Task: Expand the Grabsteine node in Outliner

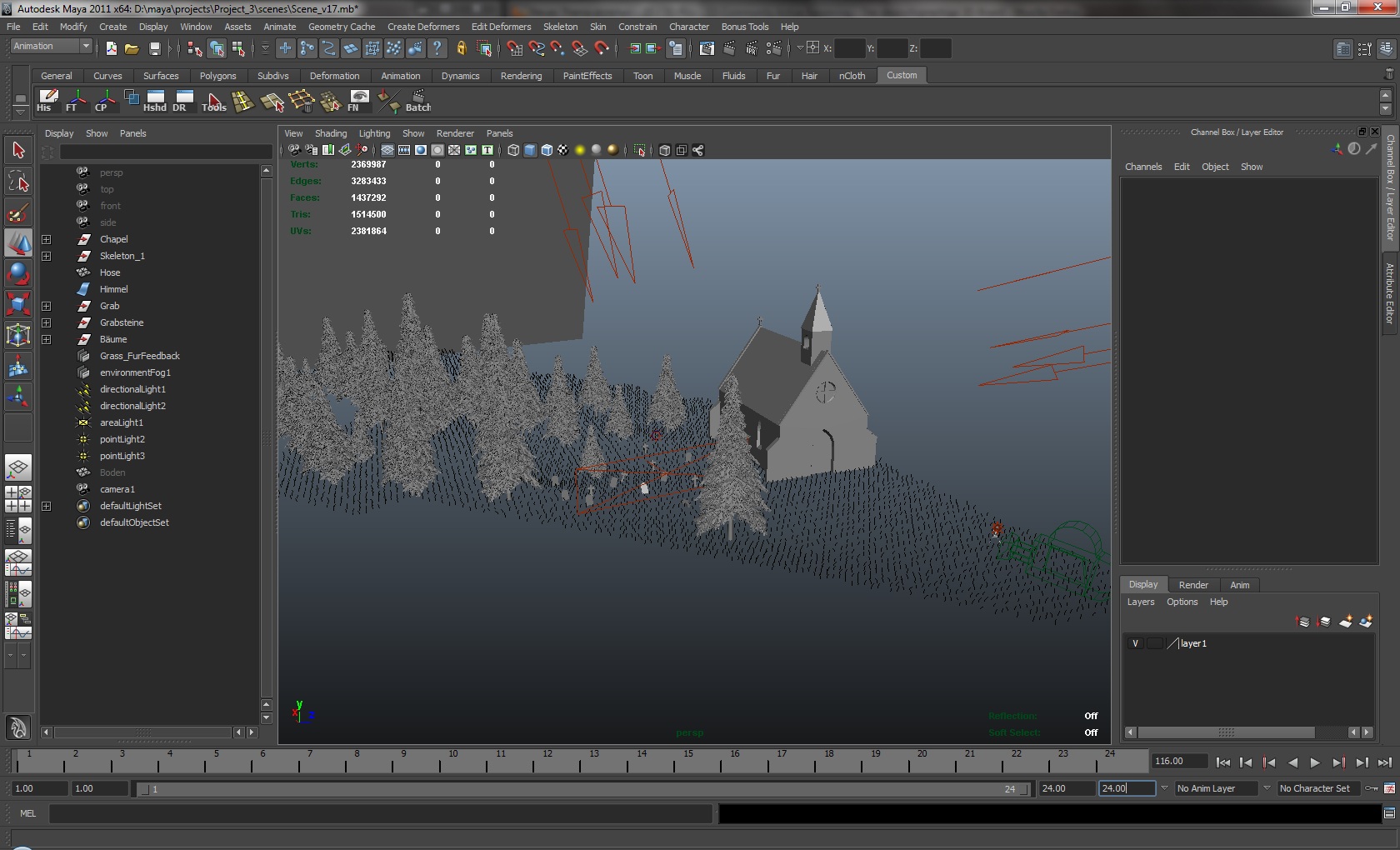Action: coord(47,322)
